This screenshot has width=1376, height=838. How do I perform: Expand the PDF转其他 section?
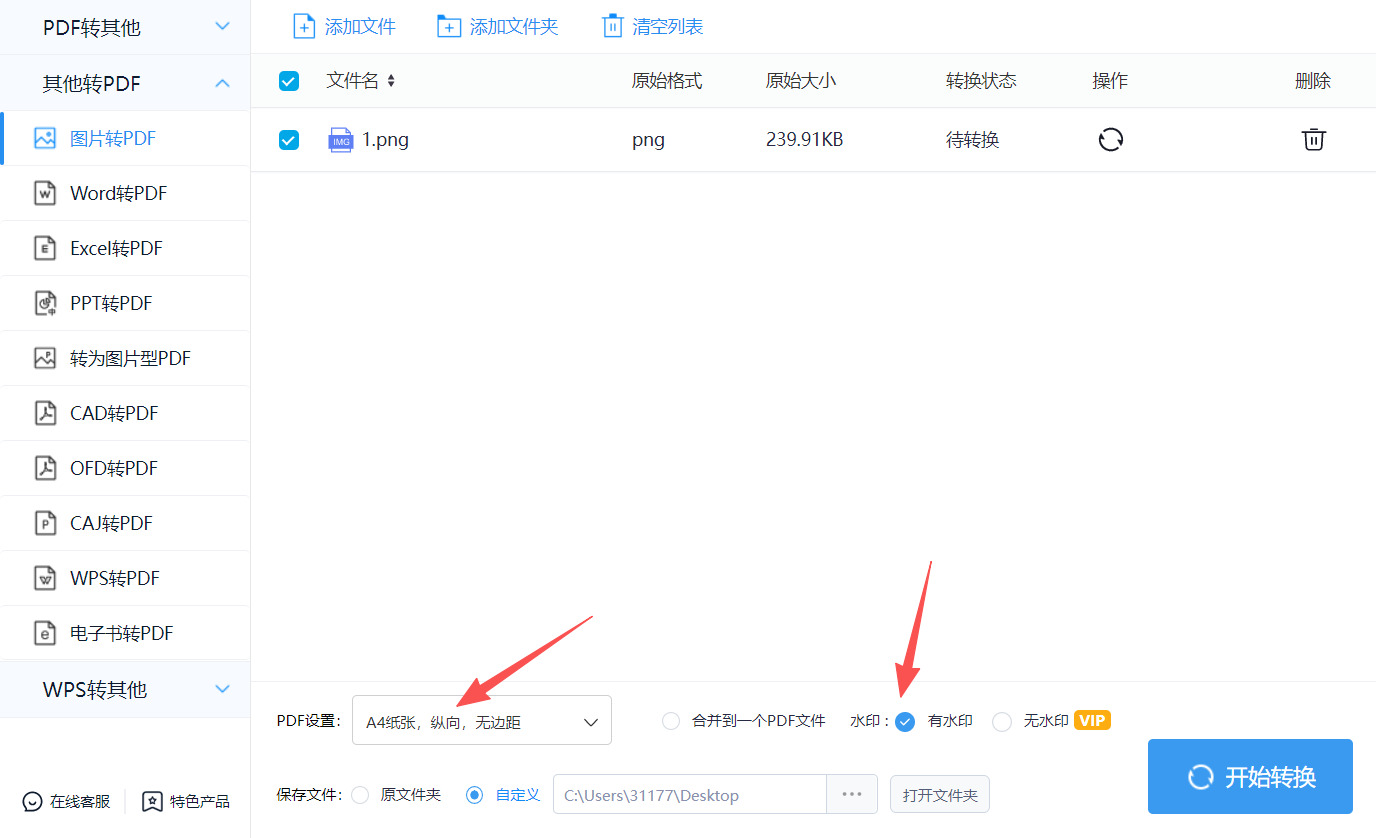(125, 27)
